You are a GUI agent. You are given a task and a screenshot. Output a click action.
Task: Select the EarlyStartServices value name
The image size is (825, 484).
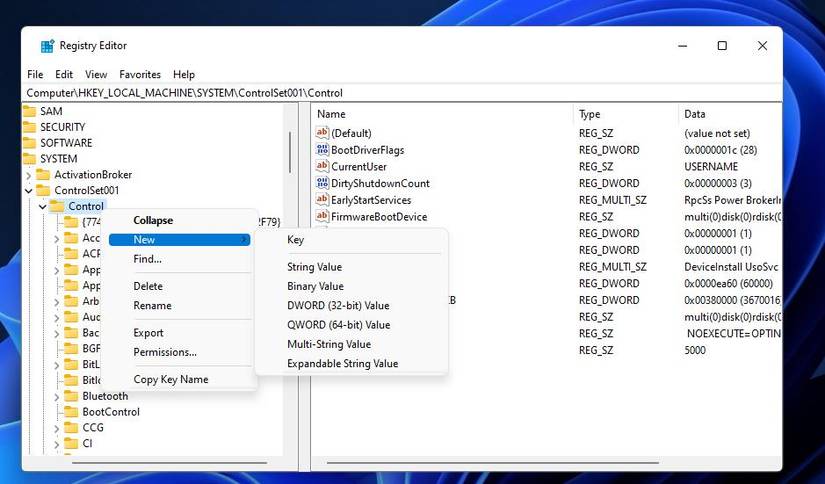371,200
